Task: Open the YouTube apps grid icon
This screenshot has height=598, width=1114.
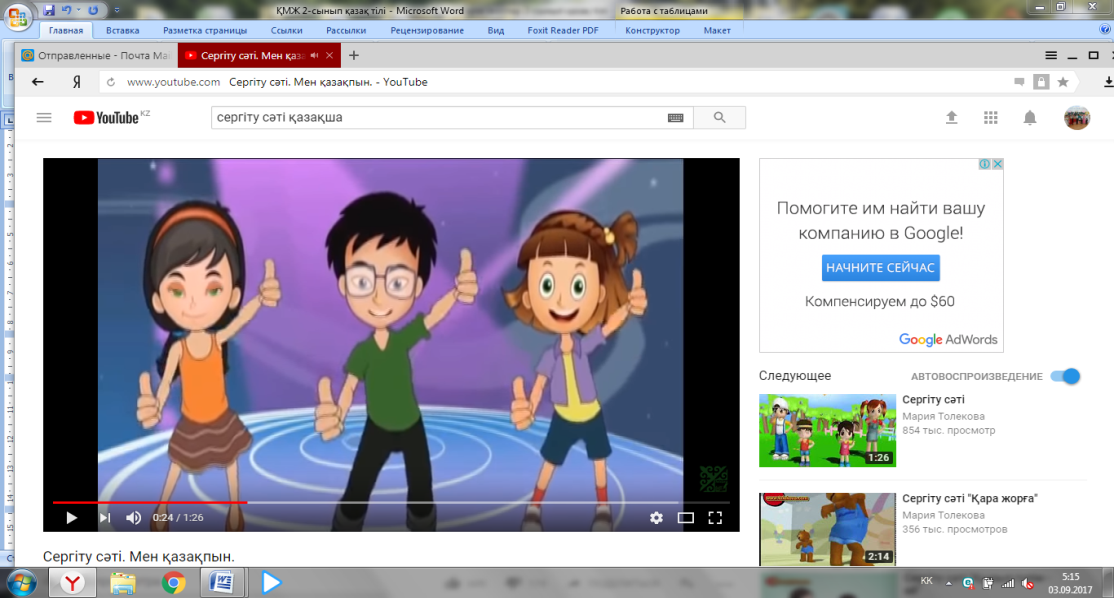Action: pyautogui.click(x=990, y=118)
